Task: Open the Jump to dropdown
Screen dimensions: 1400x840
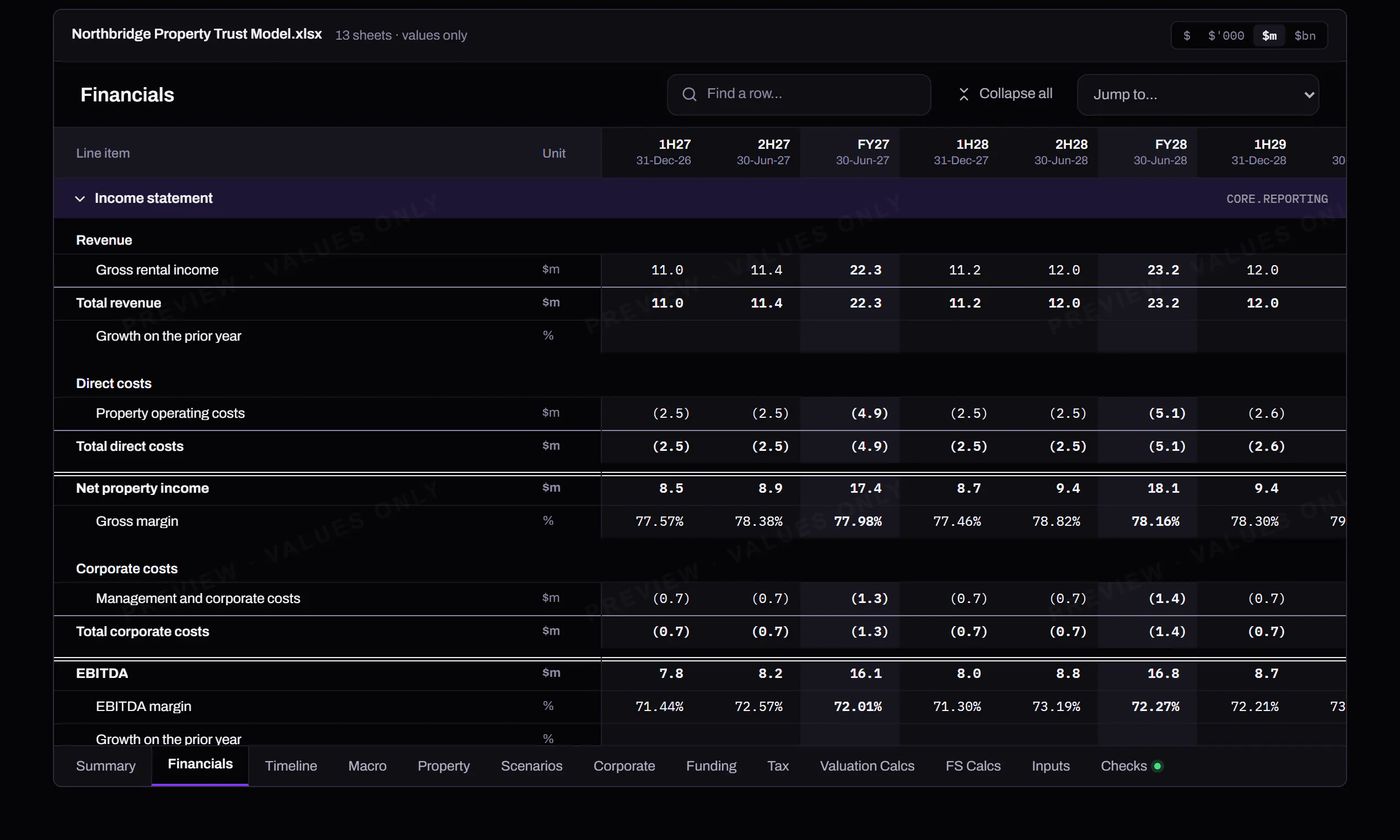Action: coord(1198,95)
